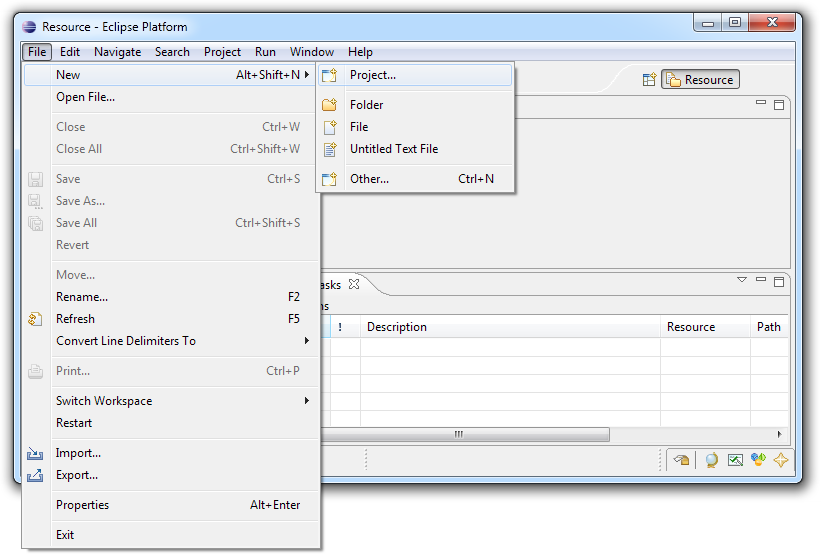
Task: Click the Other wizard icon in submenu
Action: [x=329, y=179]
